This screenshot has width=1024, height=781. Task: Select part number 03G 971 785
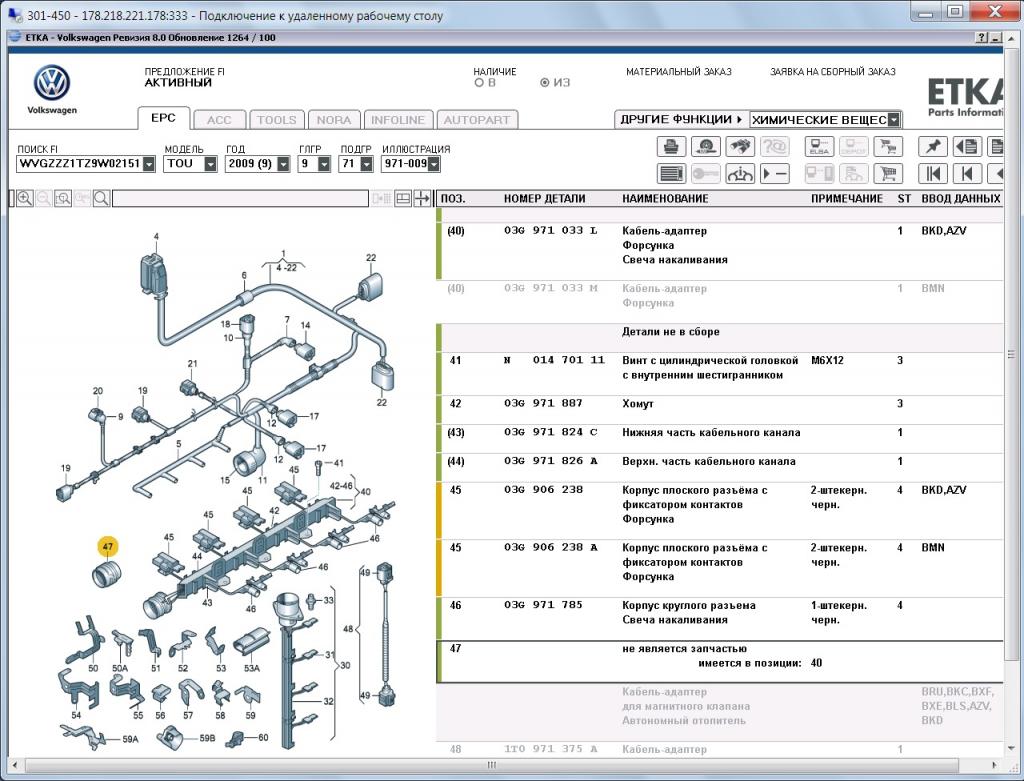point(543,605)
